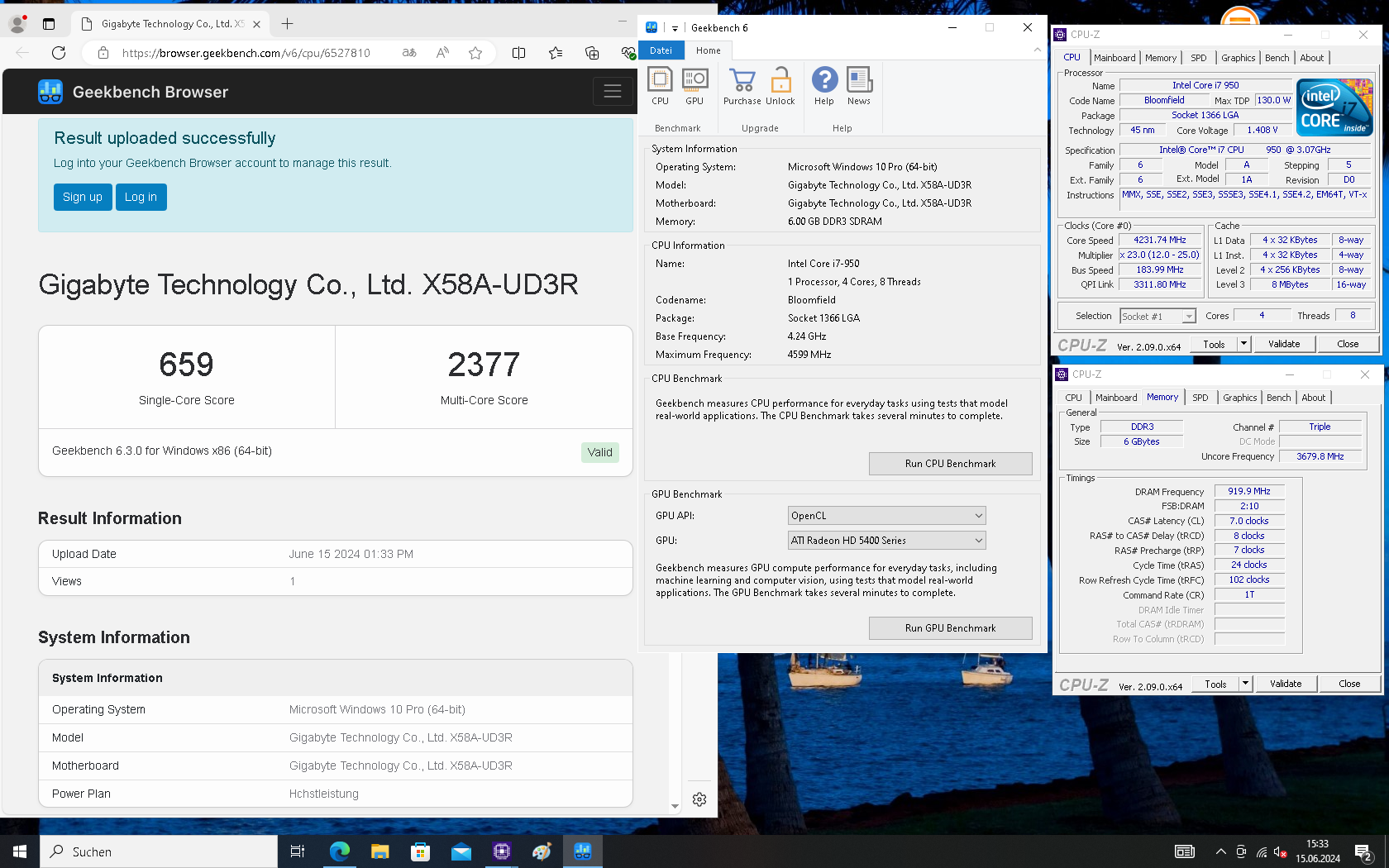
Task: Open the Socket #1 selection dropdown in CPU-Z
Action: (1157, 317)
